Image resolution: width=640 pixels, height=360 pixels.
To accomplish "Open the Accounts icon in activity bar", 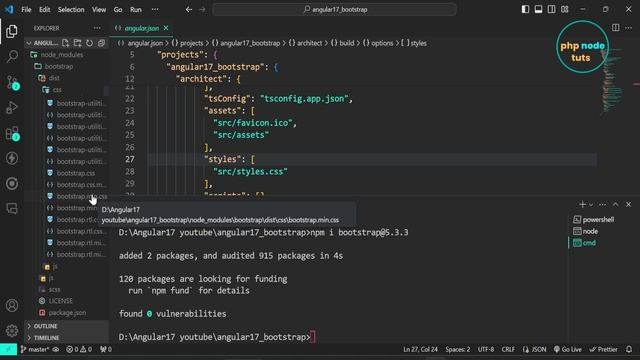I will click(x=12, y=305).
